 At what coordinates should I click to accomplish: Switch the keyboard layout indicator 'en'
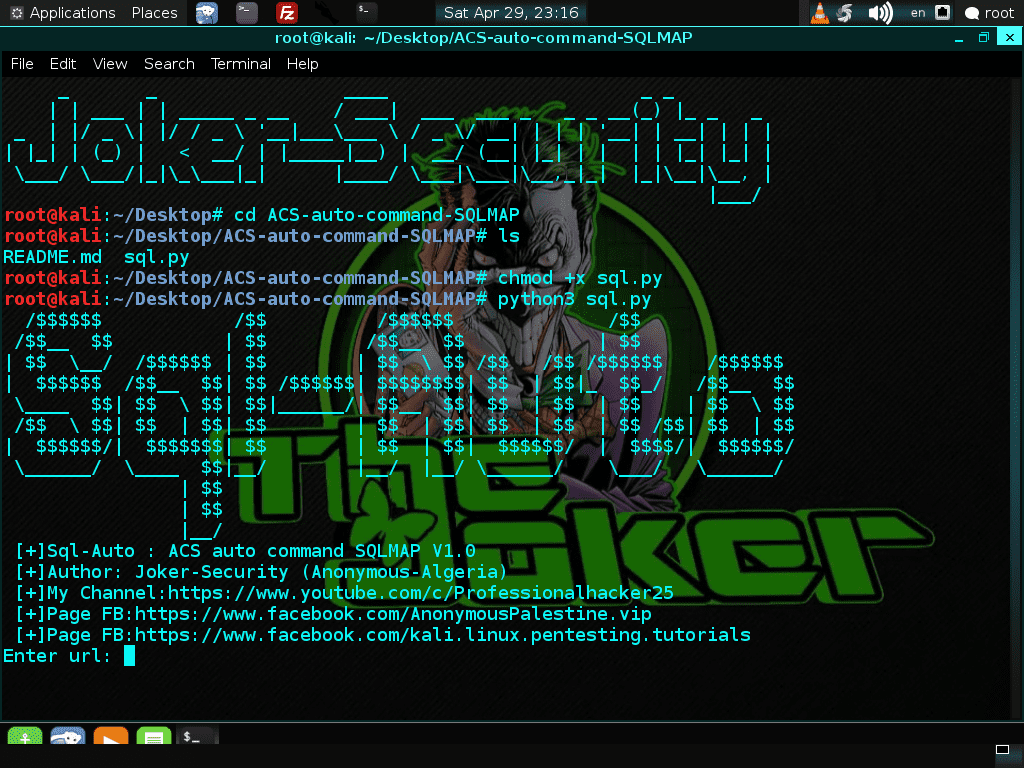917,13
